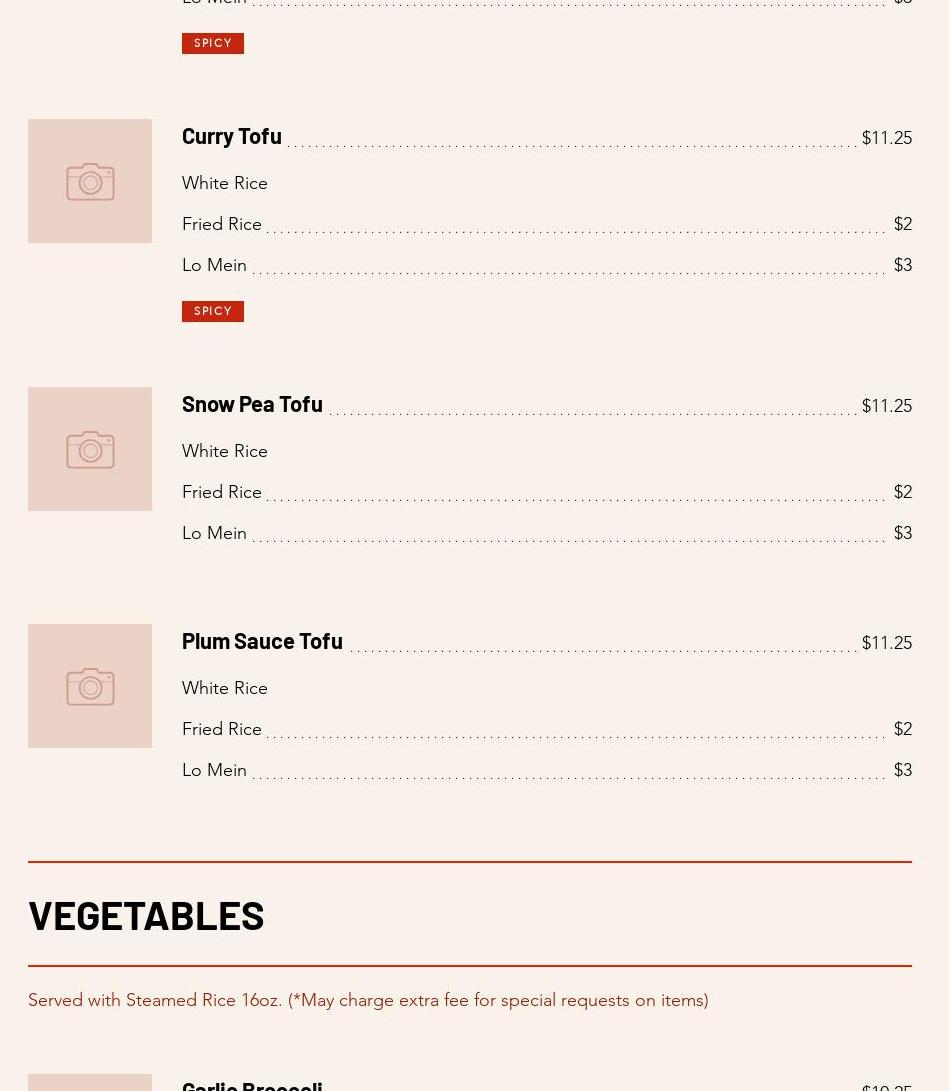The image size is (949, 1091).
Task: Click the Served with Steamed Rice note
Action: click(368, 1001)
